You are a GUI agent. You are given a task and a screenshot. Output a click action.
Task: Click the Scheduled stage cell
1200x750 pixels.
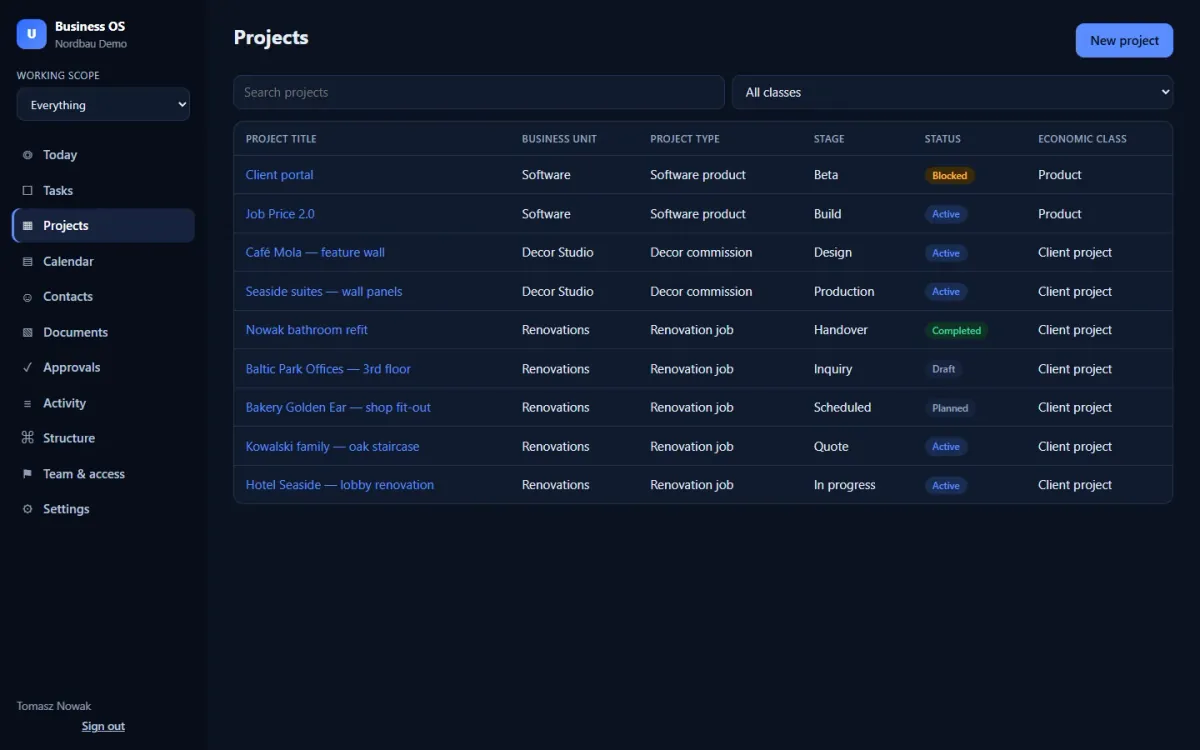click(842, 407)
